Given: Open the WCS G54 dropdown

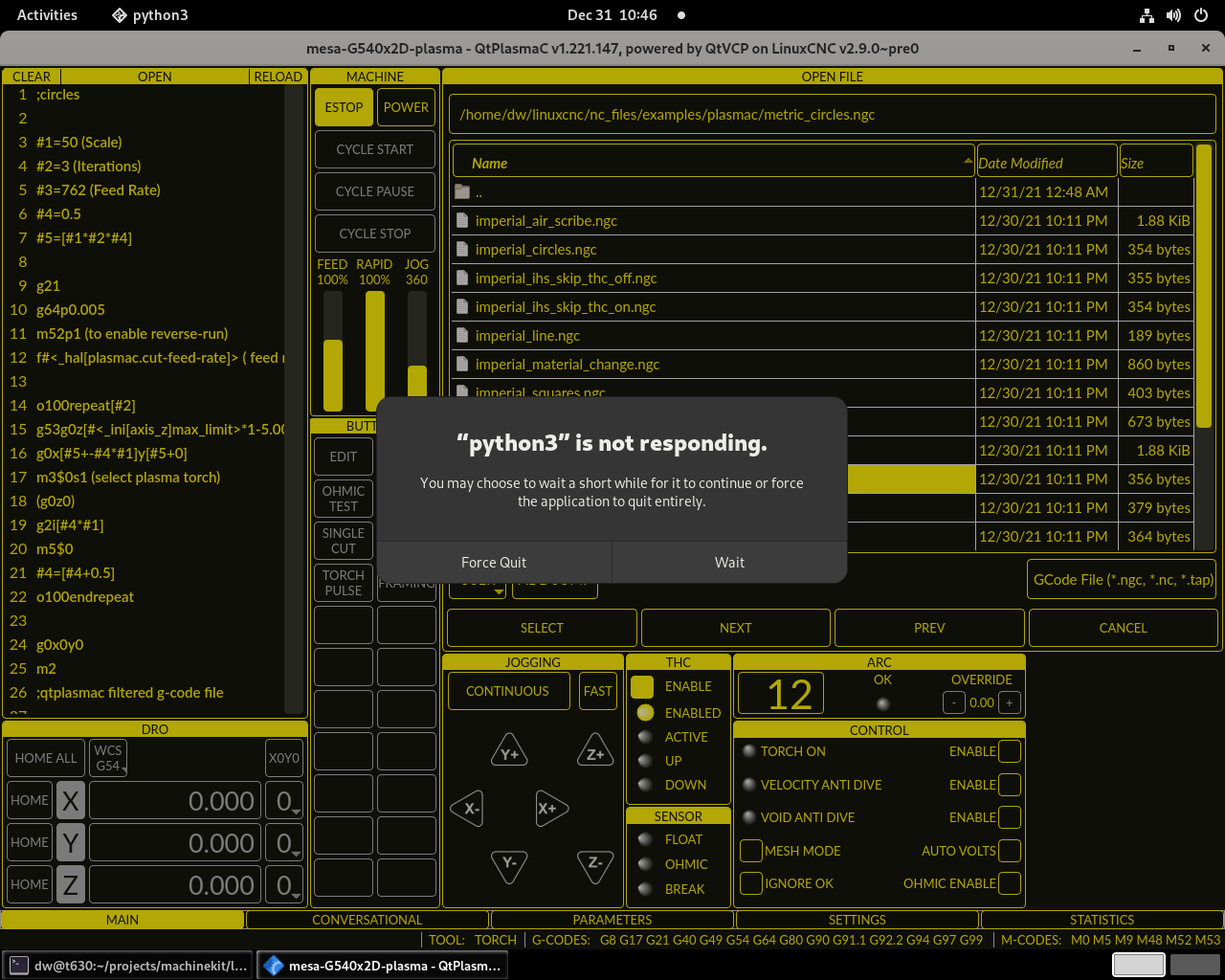Looking at the screenshot, I should coord(109,758).
